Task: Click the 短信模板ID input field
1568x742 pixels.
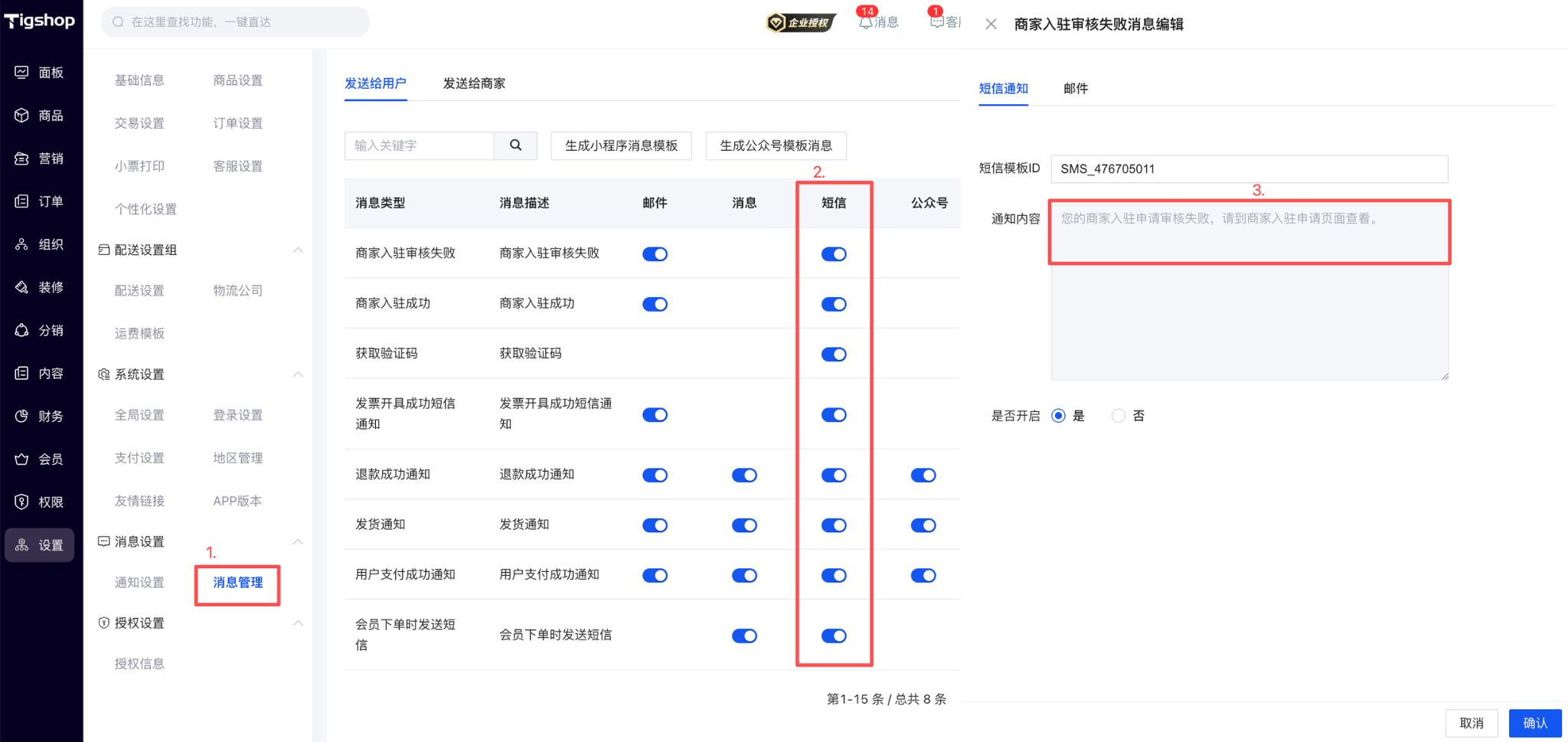Action: pos(1249,168)
